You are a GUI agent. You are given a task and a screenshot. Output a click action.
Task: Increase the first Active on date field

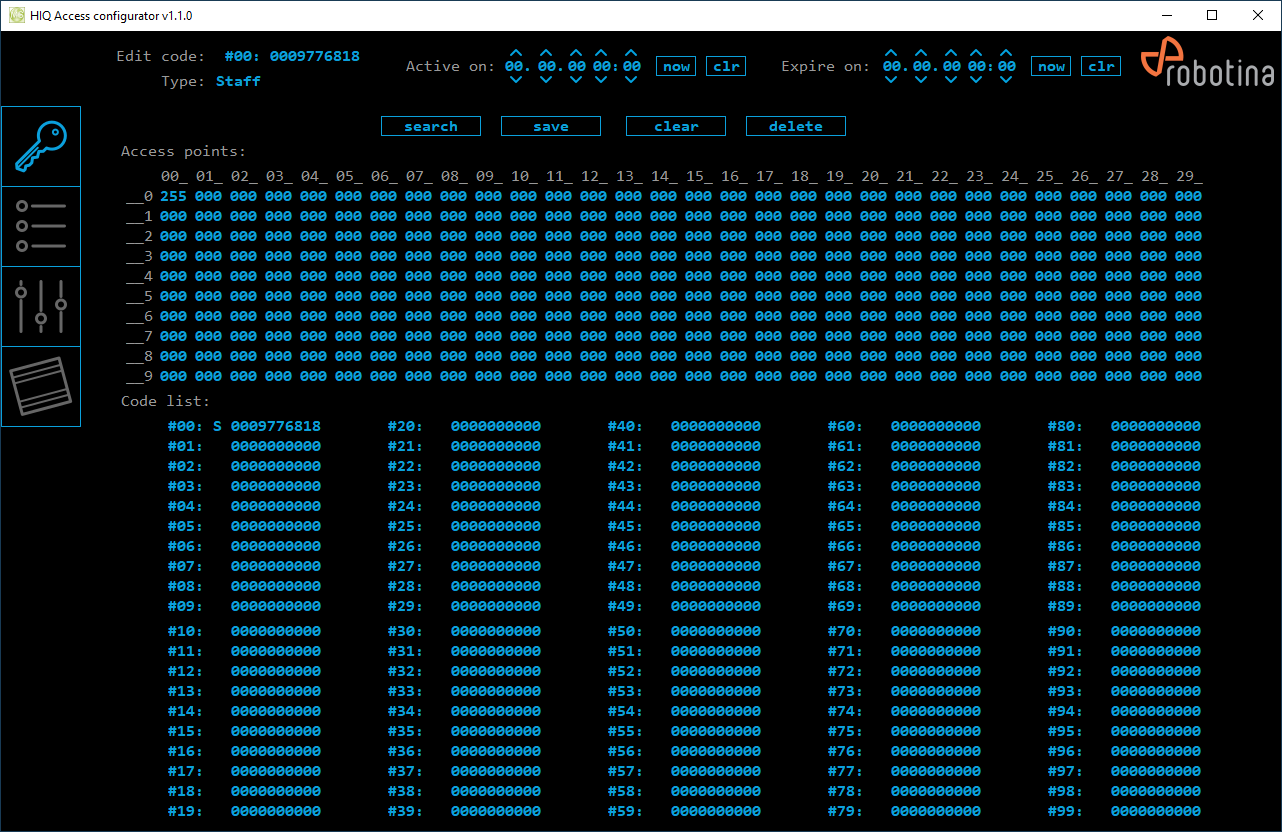tap(516, 53)
